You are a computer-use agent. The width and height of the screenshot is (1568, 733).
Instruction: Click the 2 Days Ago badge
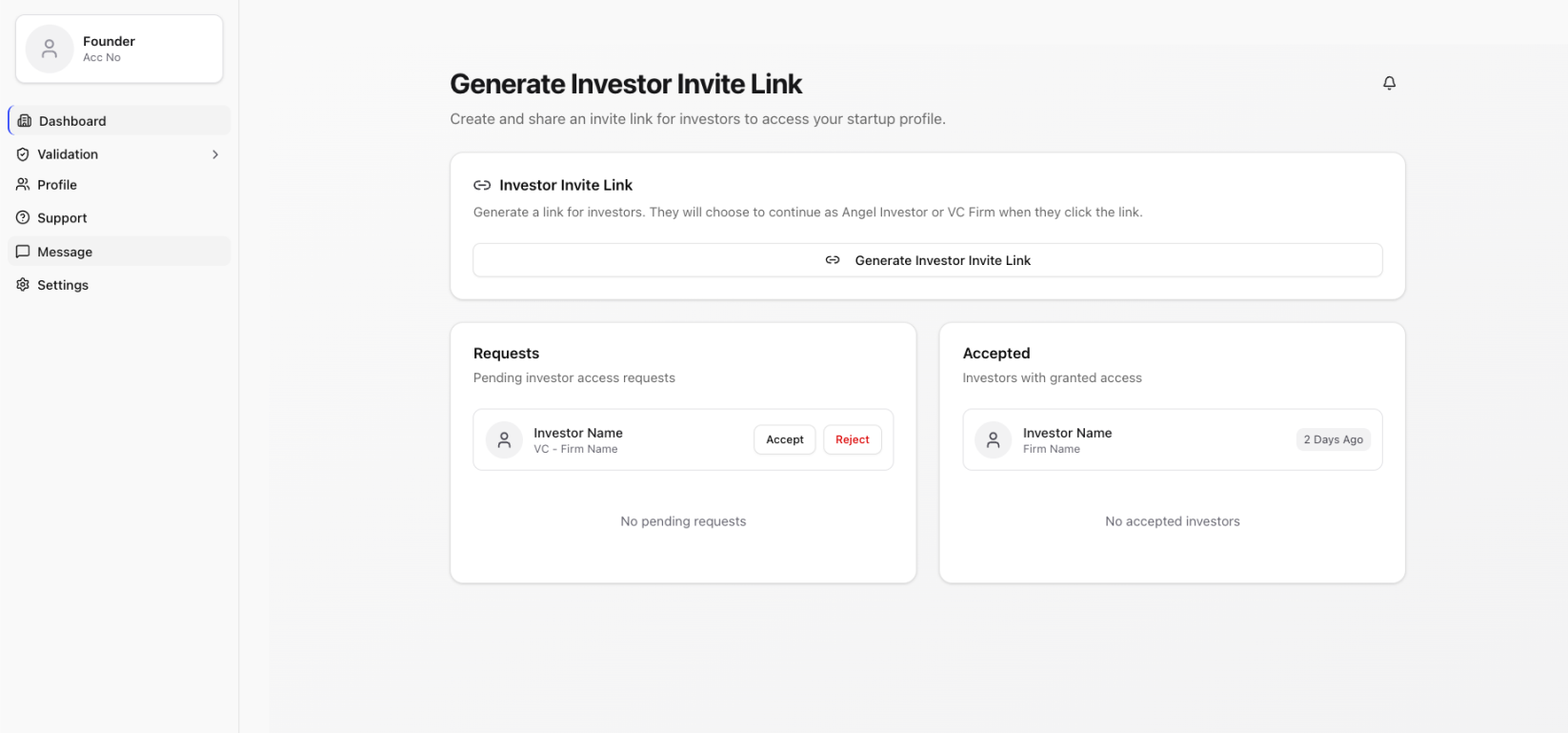[x=1333, y=439]
